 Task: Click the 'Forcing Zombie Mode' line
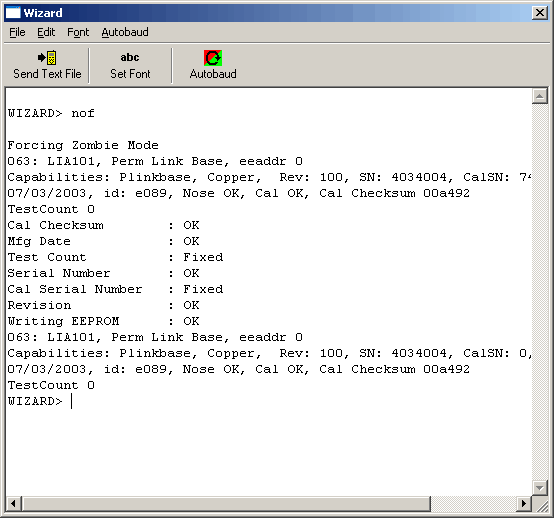[83, 145]
